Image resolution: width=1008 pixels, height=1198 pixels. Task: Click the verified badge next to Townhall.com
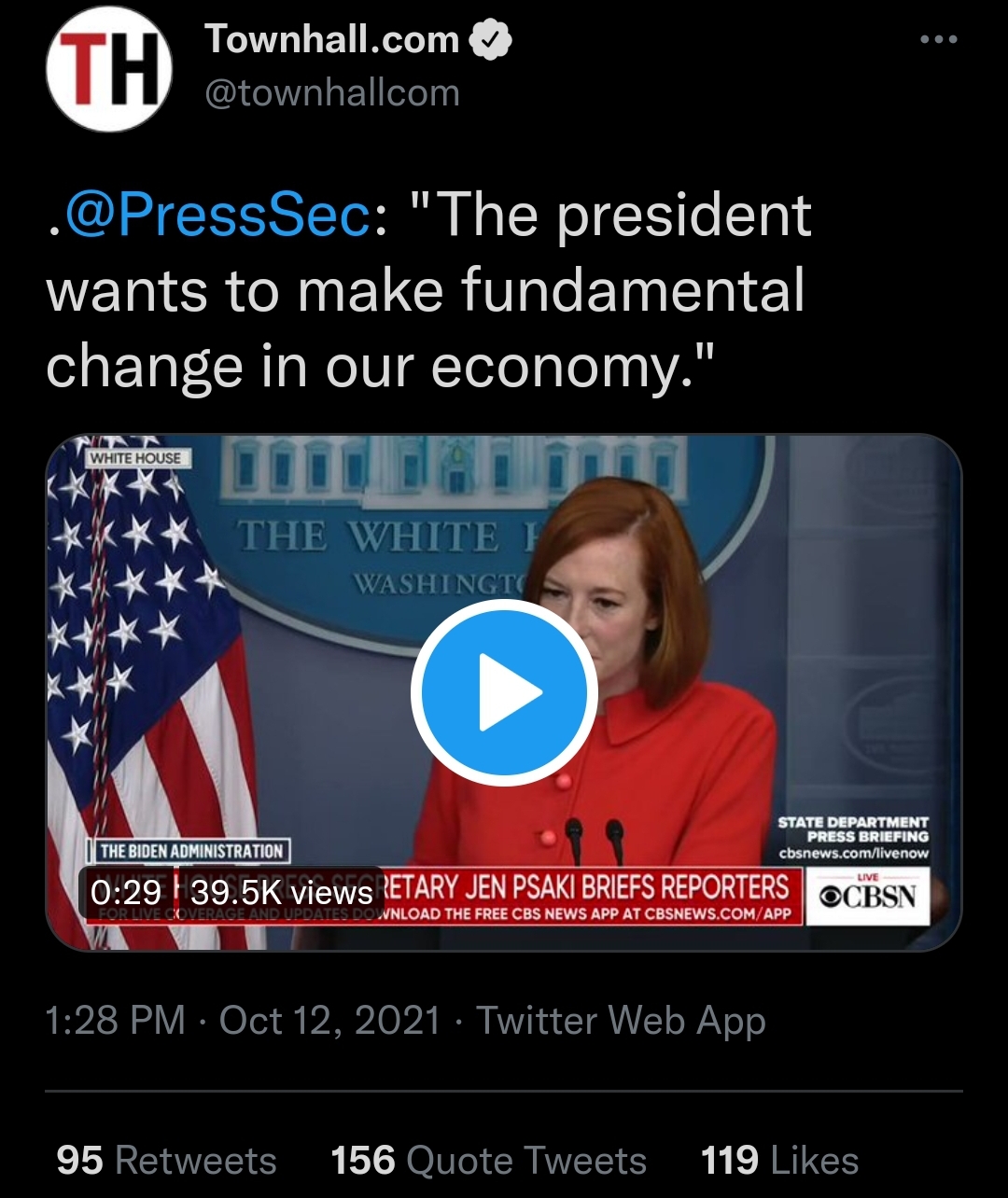click(x=490, y=40)
